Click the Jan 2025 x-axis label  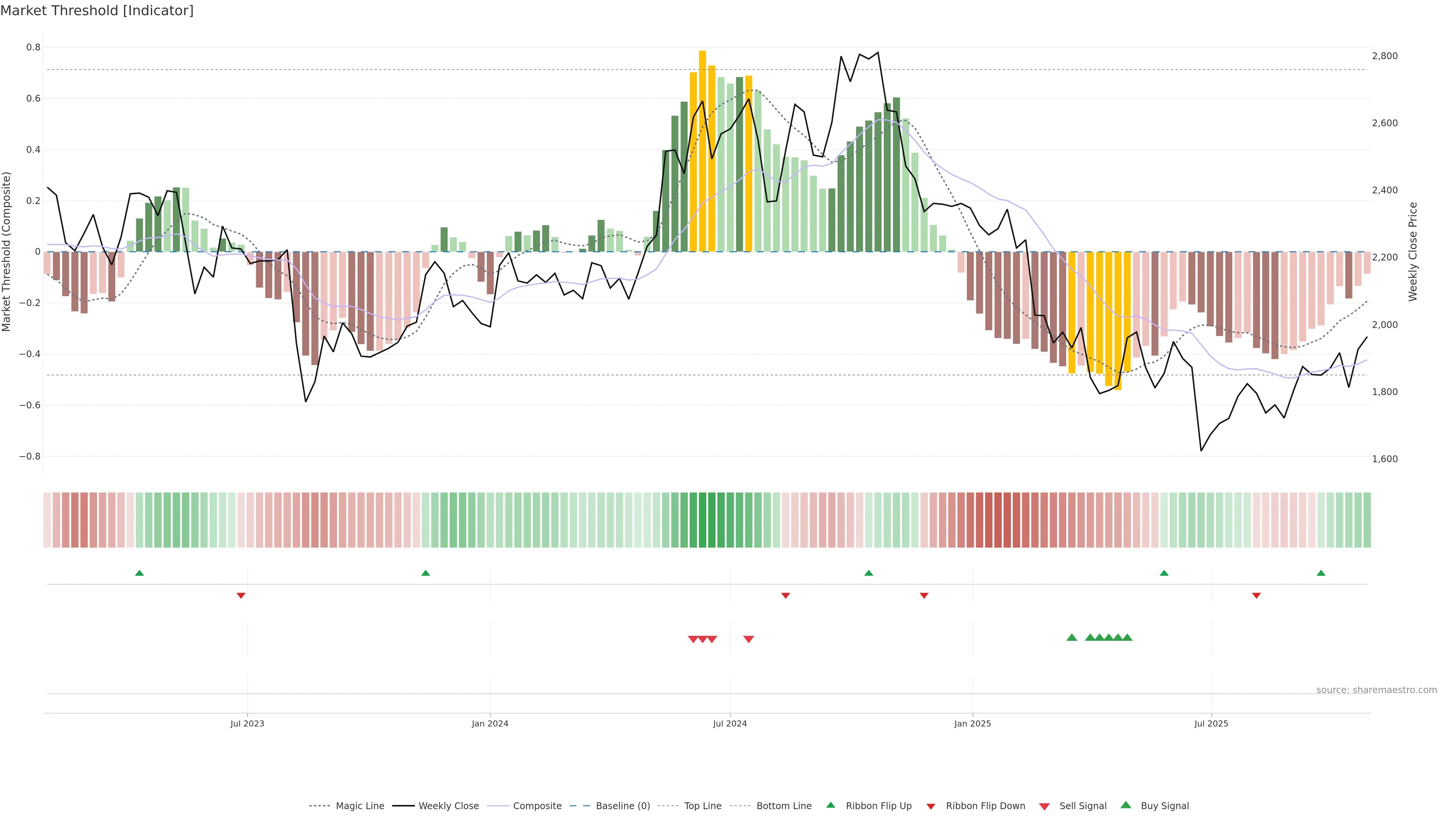point(972,723)
